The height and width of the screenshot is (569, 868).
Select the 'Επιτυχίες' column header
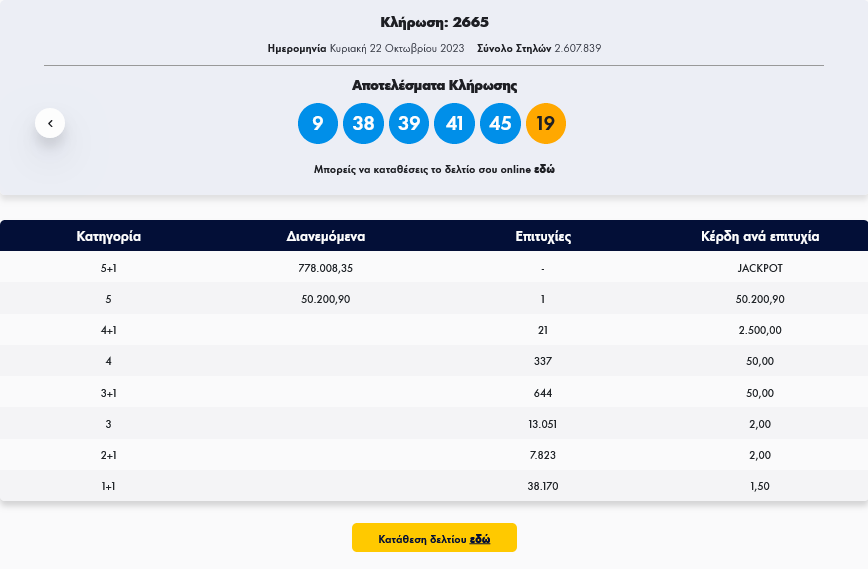tap(542, 237)
